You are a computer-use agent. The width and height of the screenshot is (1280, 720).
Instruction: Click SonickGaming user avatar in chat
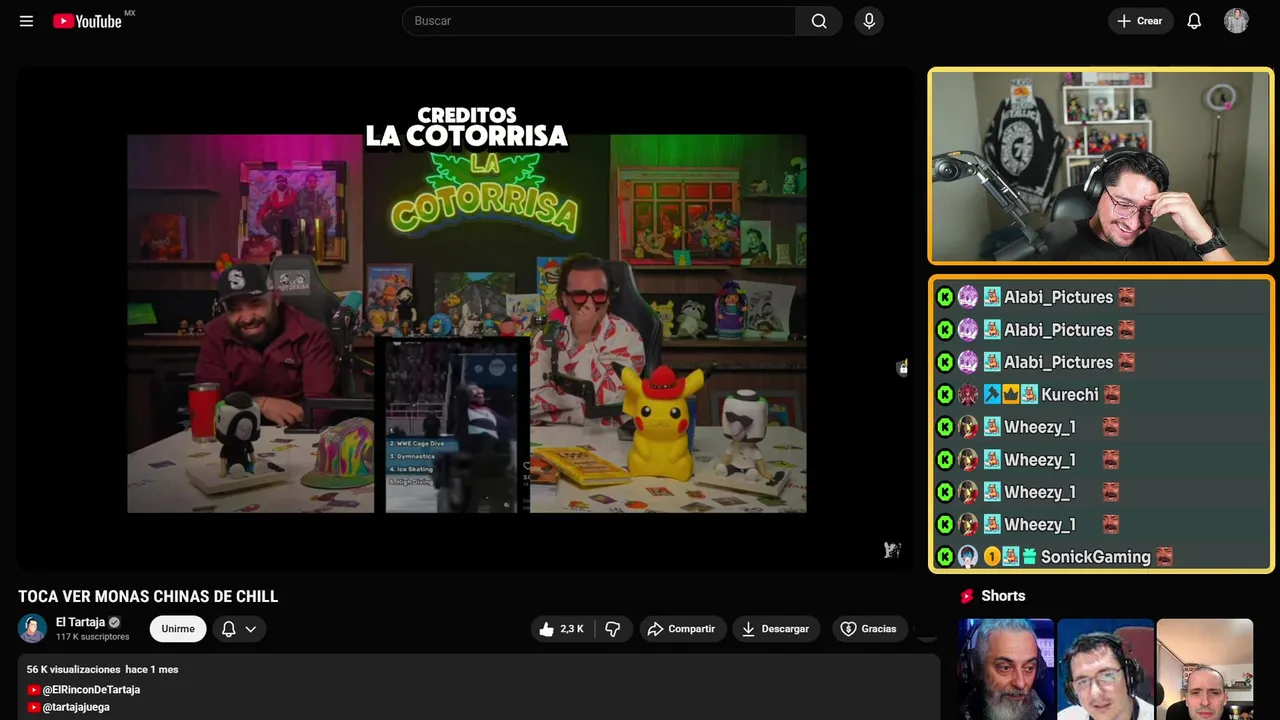[x=968, y=557]
